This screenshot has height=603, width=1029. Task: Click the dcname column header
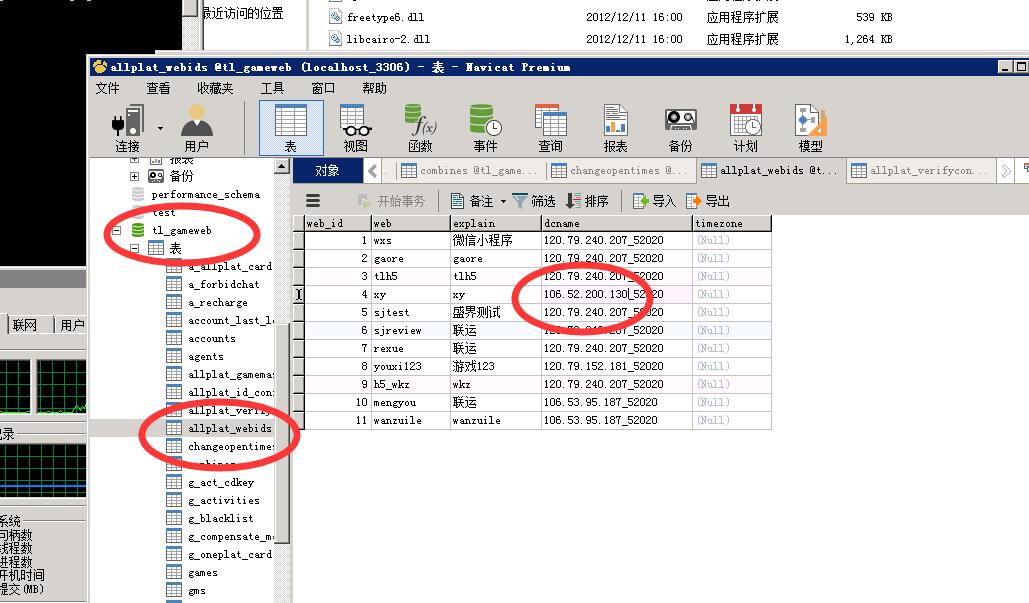point(615,223)
